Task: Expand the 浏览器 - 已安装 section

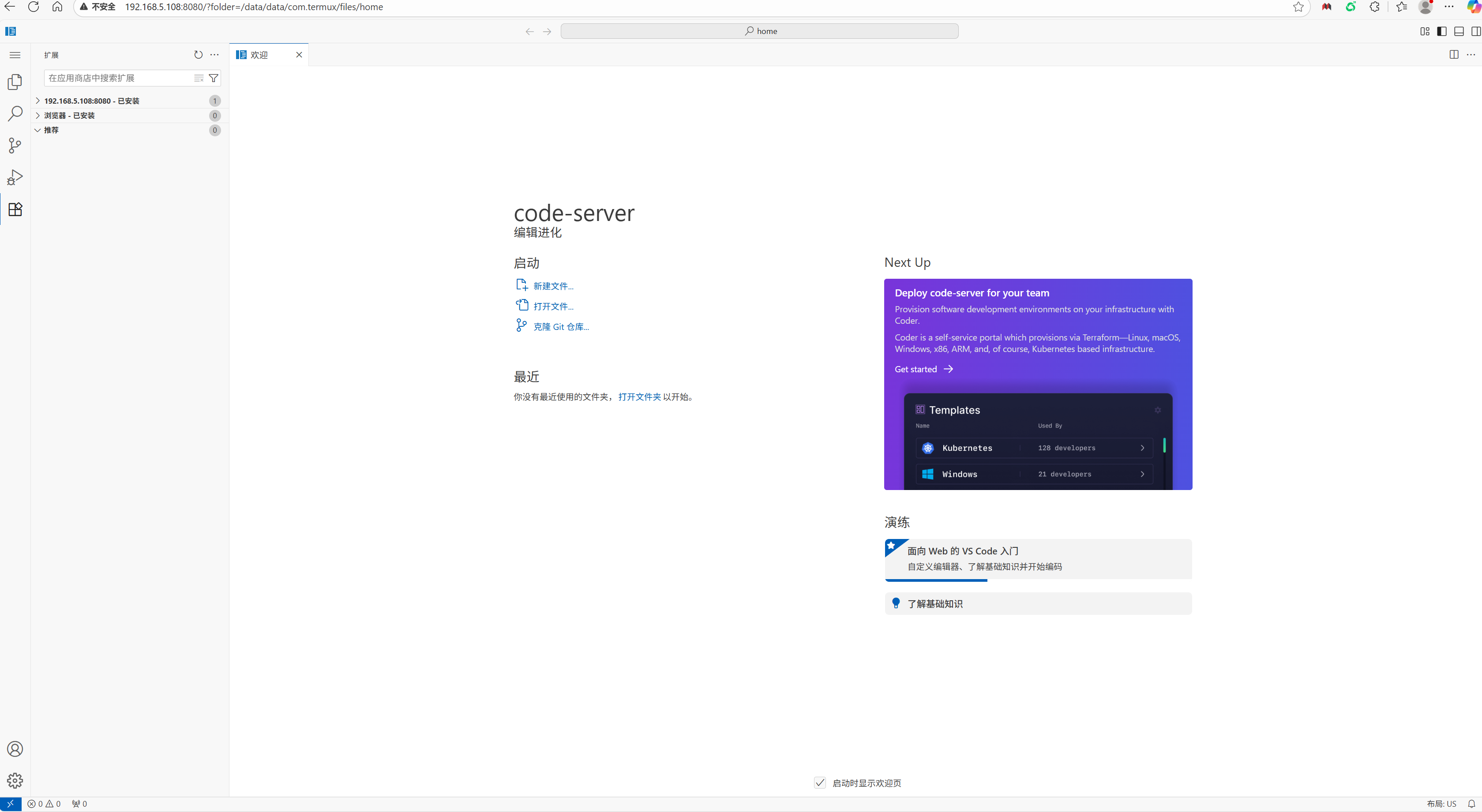Action: tap(69, 116)
